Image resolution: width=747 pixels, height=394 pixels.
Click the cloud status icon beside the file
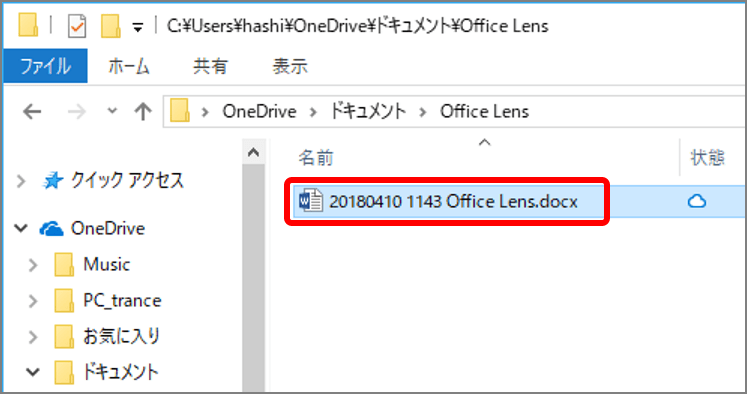[697, 202]
